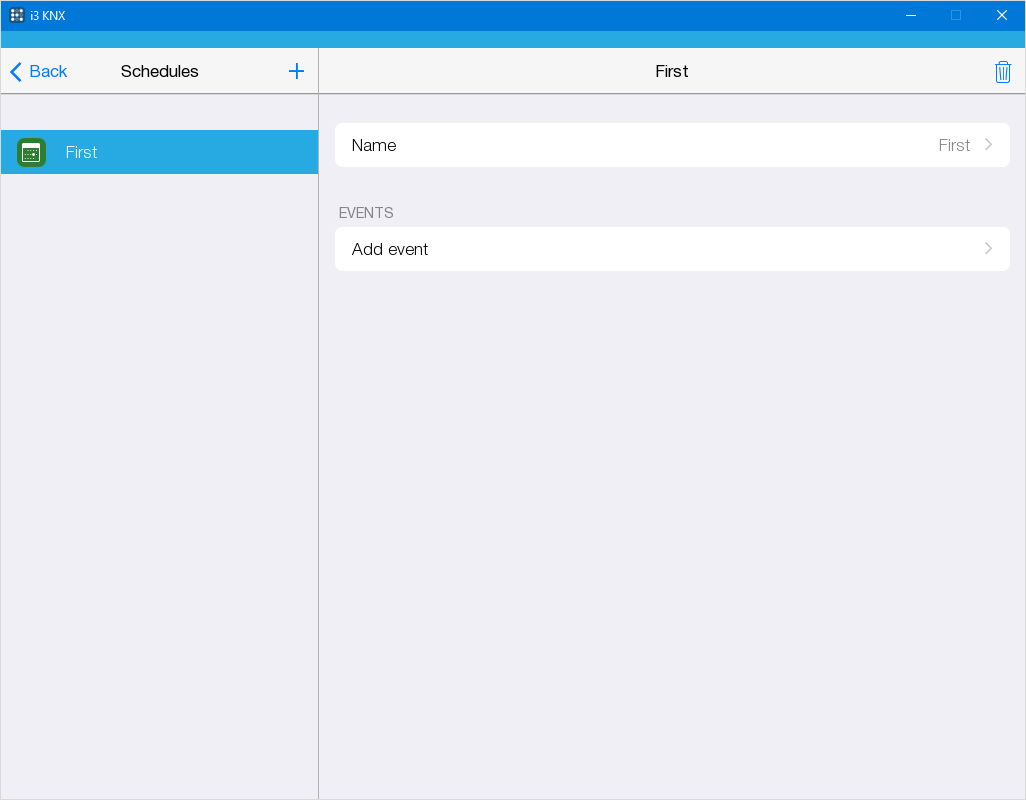This screenshot has height=800, width=1026.
Task: Close the i3 KNX window
Action: (x=1001, y=15)
